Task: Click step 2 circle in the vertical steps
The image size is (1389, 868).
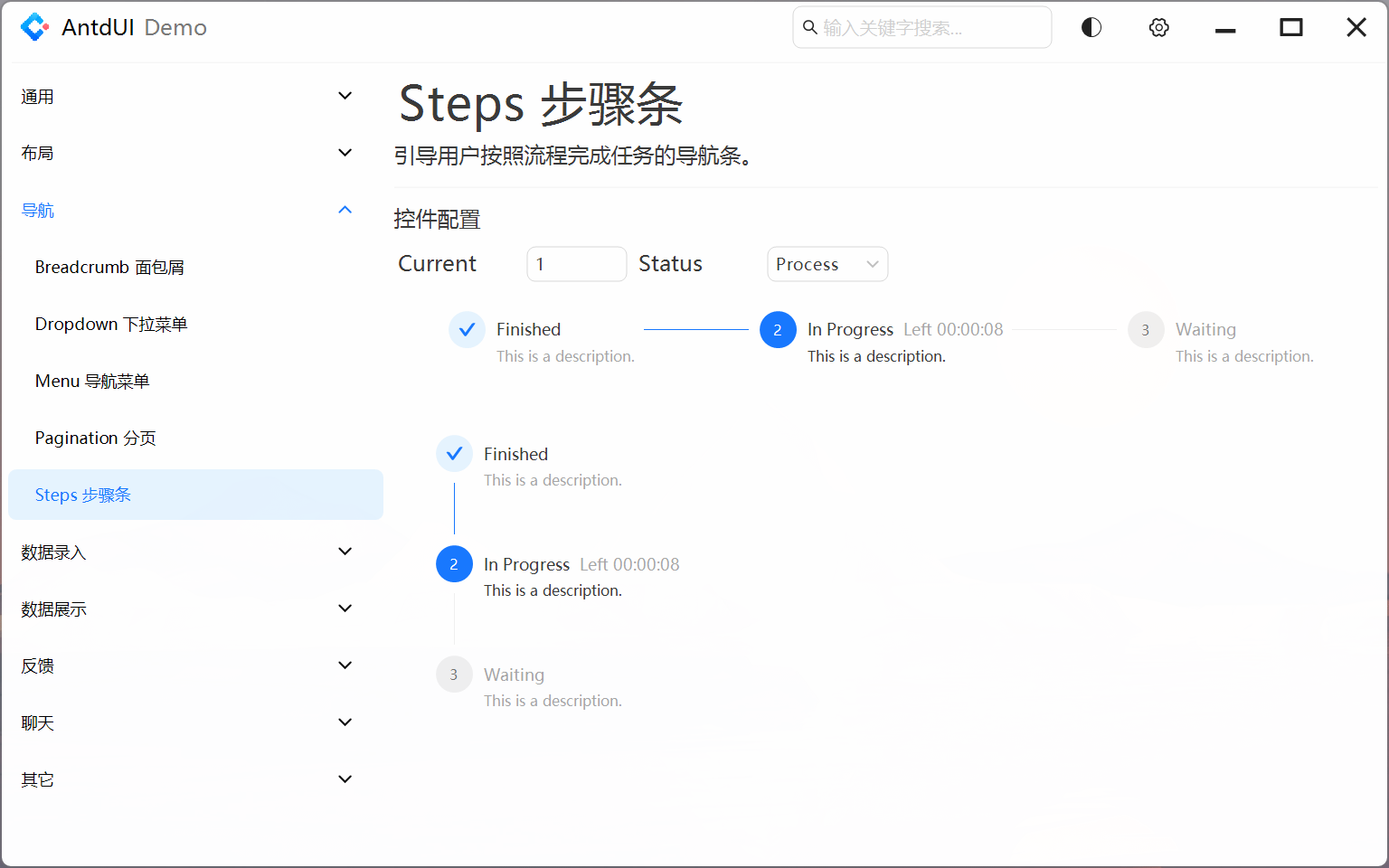Action: (x=454, y=563)
